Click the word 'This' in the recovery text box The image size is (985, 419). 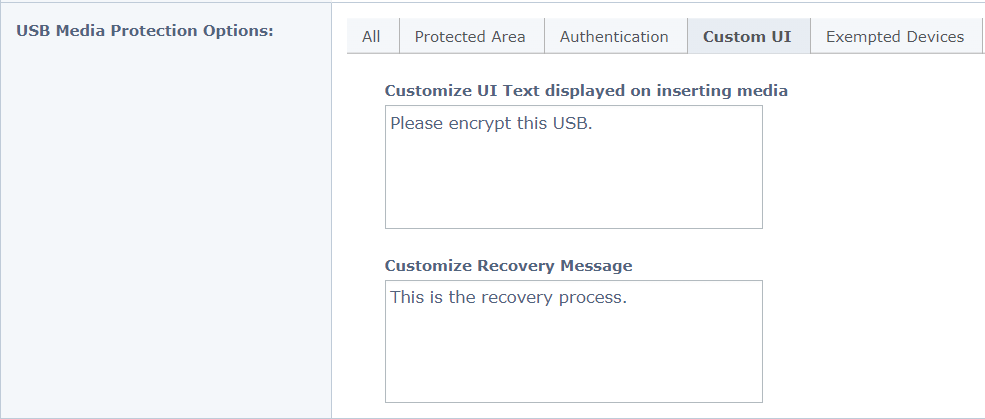click(x=407, y=298)
